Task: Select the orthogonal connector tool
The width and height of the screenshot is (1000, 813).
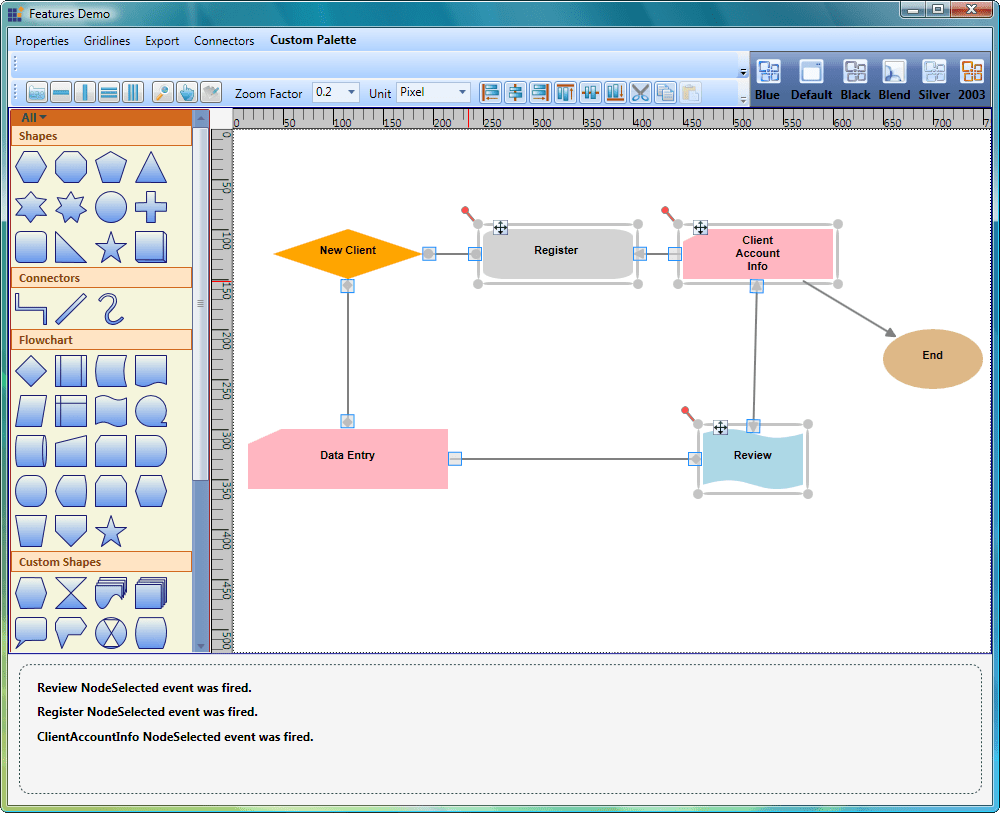Action: coord(31,309)
